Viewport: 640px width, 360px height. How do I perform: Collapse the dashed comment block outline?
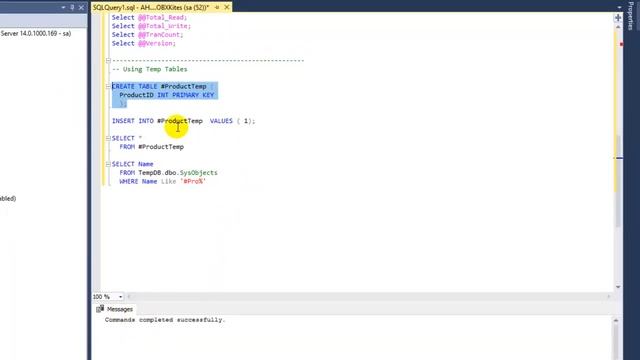108,60
